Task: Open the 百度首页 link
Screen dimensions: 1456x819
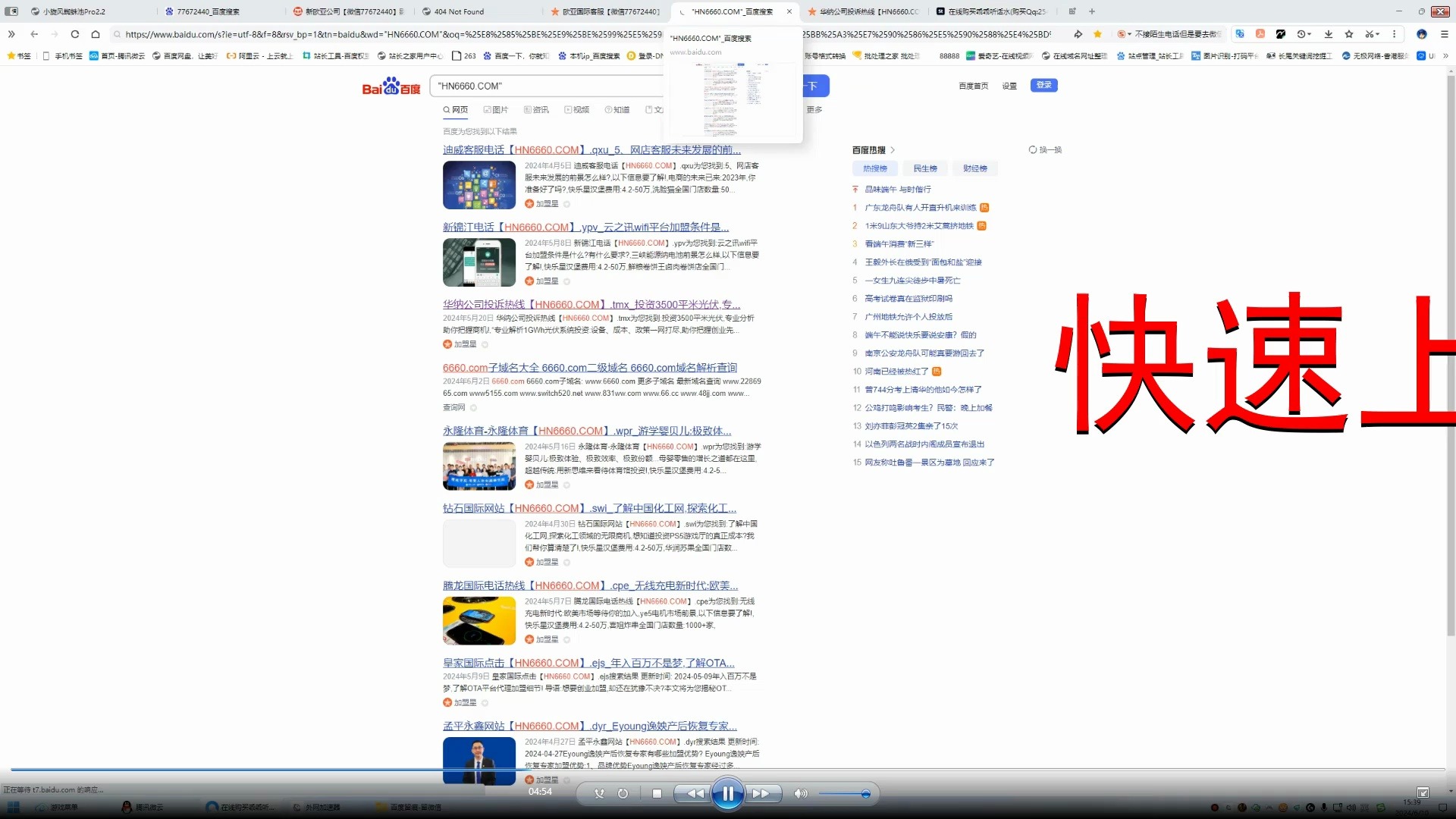Action: [x=973, y=86]
